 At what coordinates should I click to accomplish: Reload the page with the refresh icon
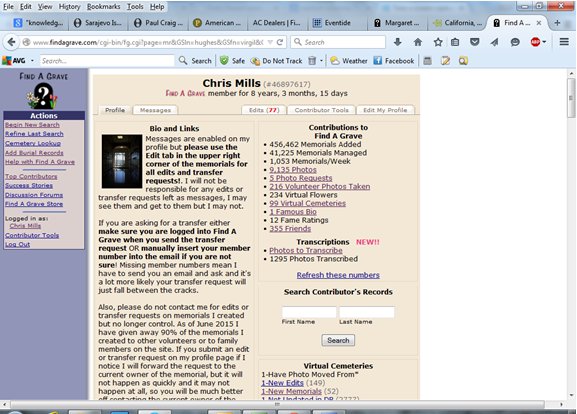click(x=280, y=42)
